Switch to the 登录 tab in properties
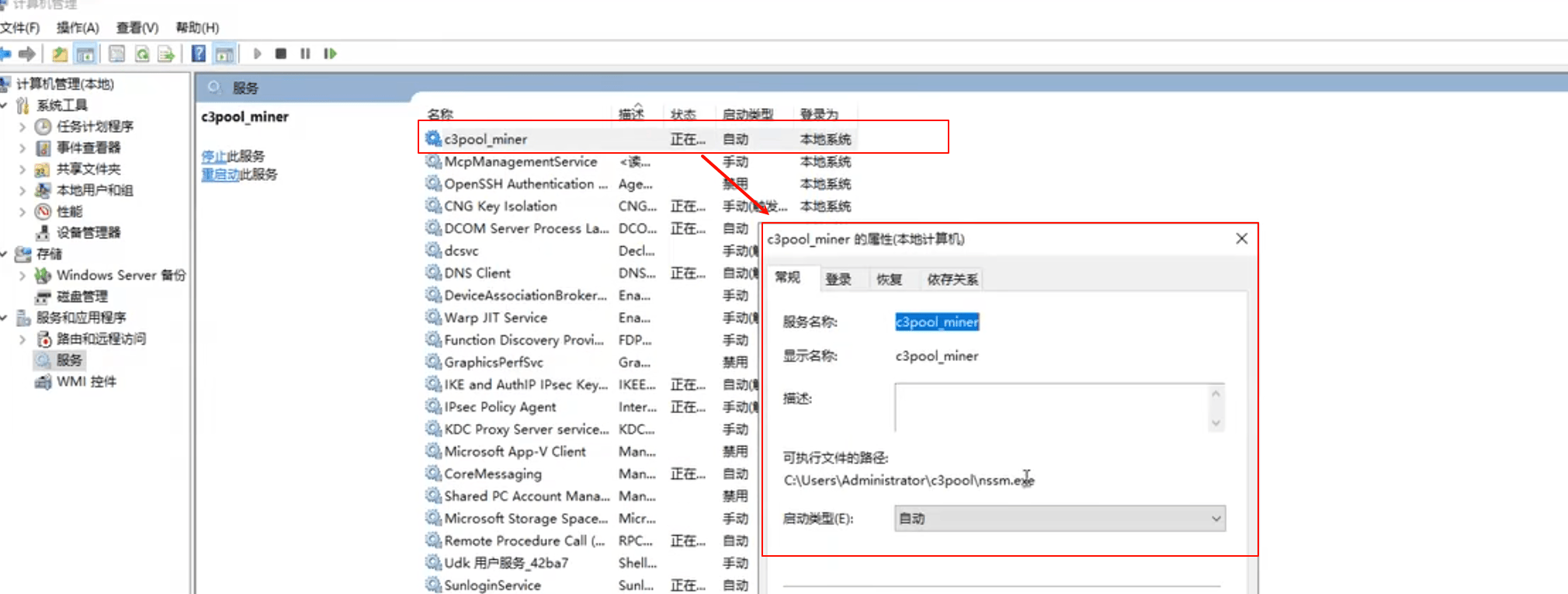1568x594 pixels. [x=838, y=280]
